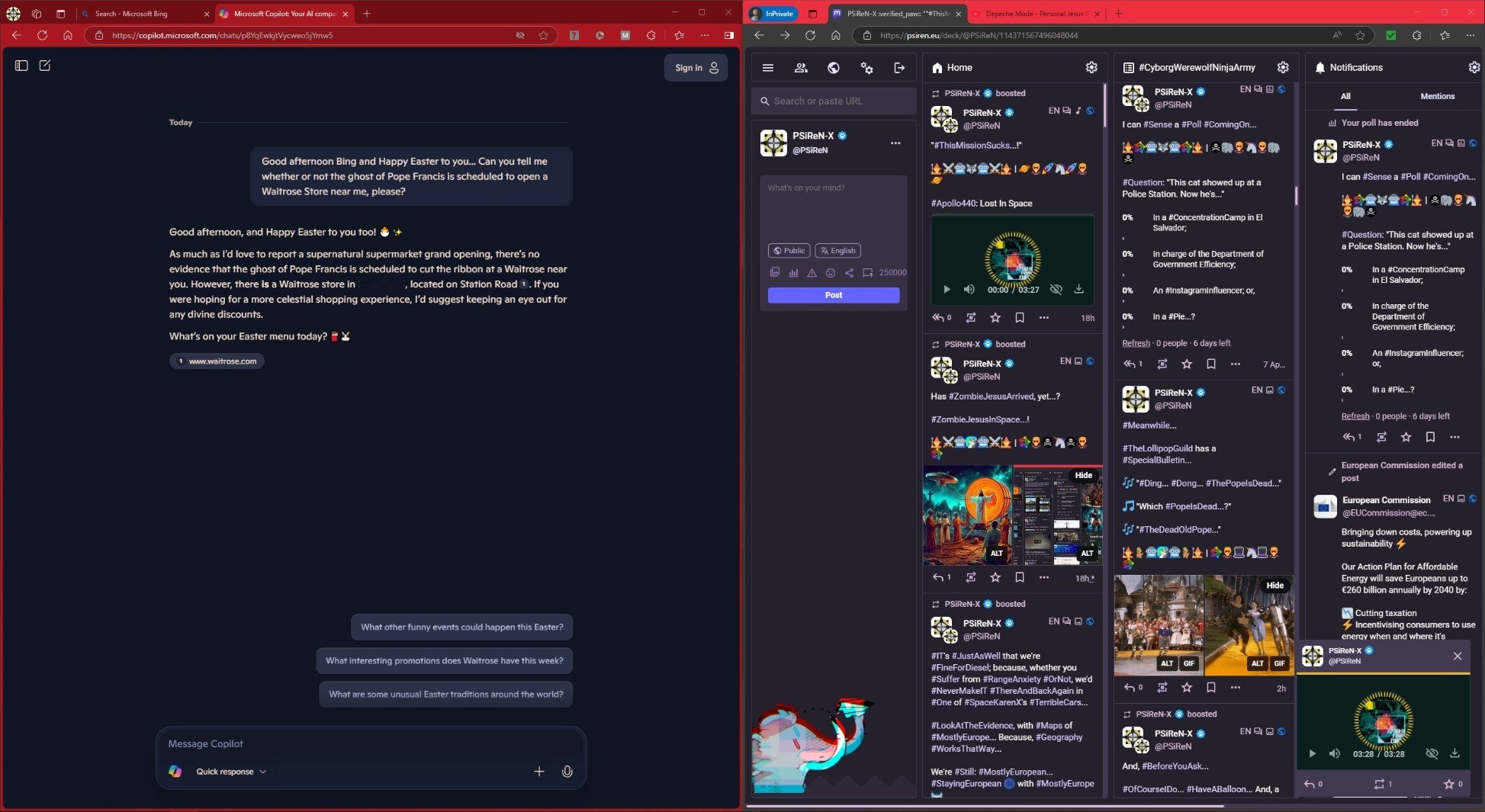Viewport: 1485px width, 812px height.
Task: Download the Apollo440 audio file
Action: pos(1079,289)
